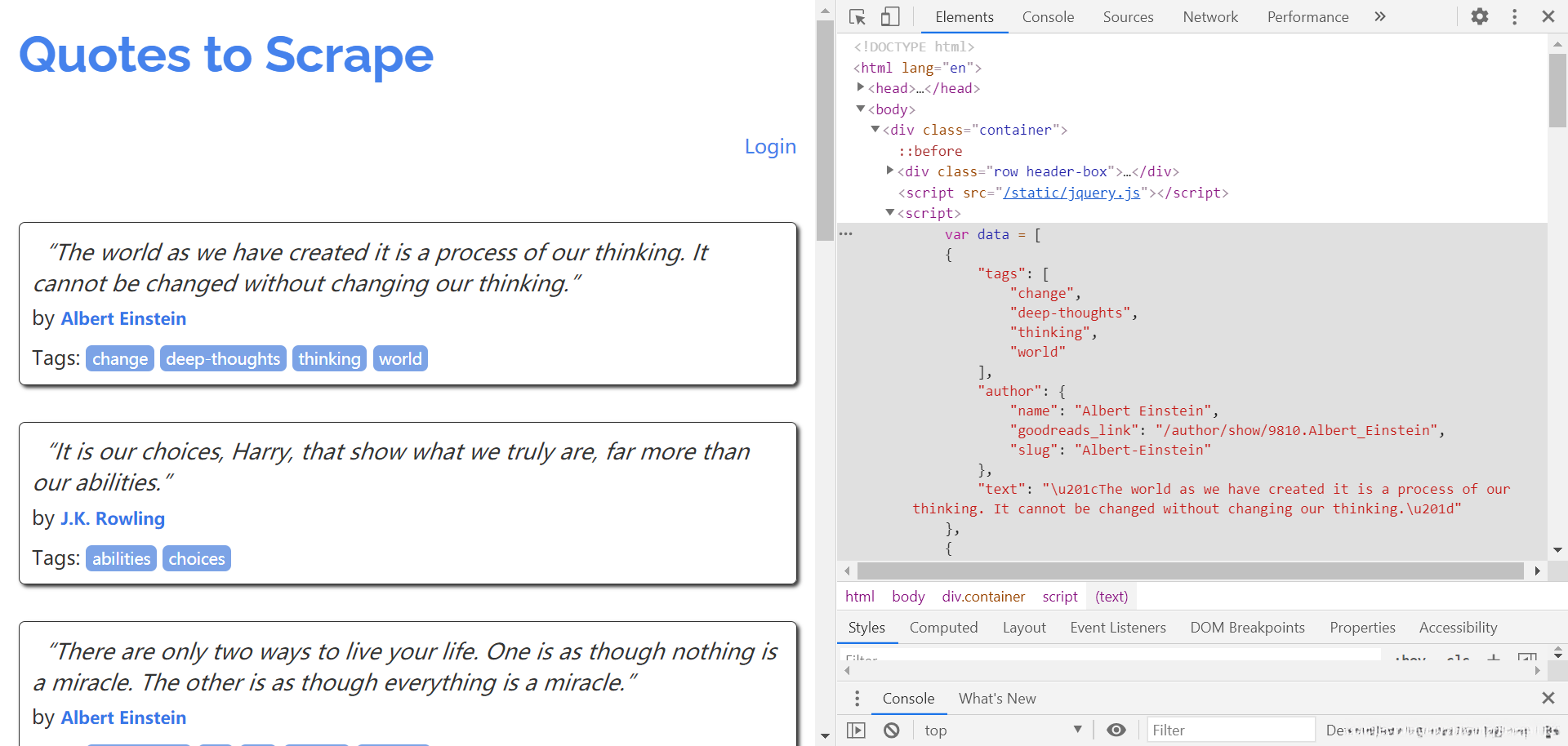Image resolution: width=1568 pixels, height=746 pixels.
Task: Select the html lang="en" node
Action: (x=917, y=68)
